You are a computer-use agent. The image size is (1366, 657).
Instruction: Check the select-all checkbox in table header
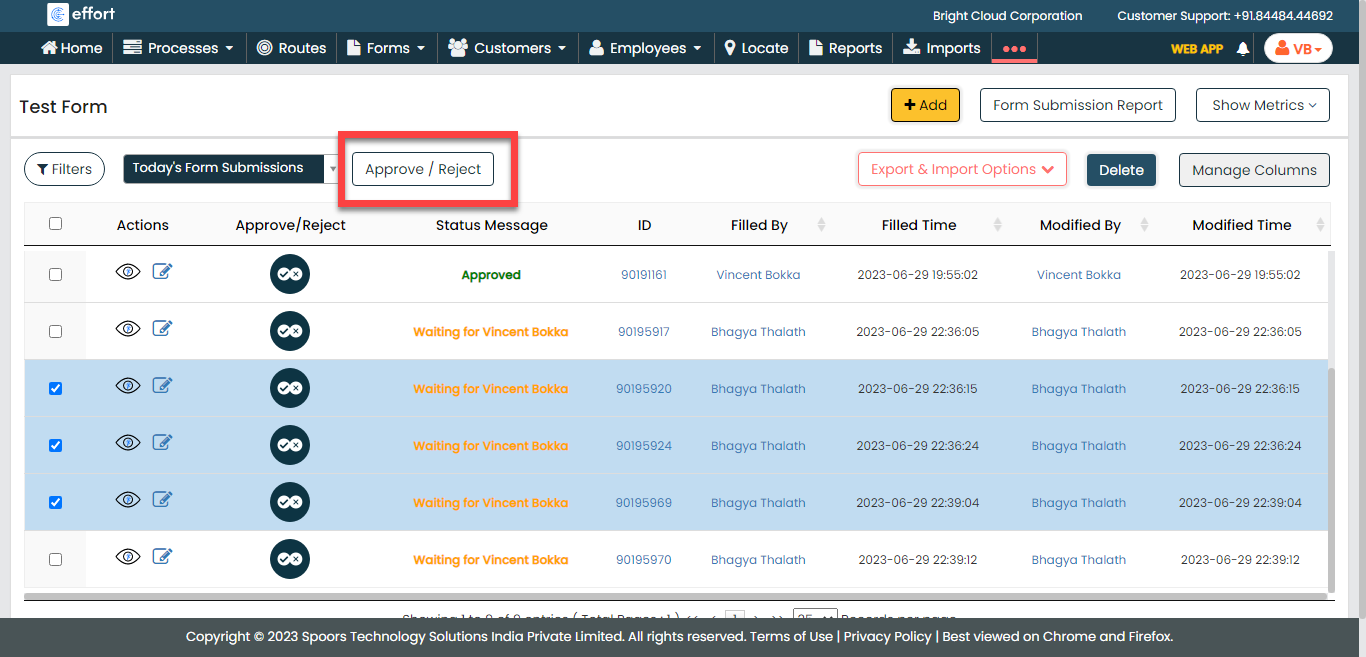tap(55, 224)
